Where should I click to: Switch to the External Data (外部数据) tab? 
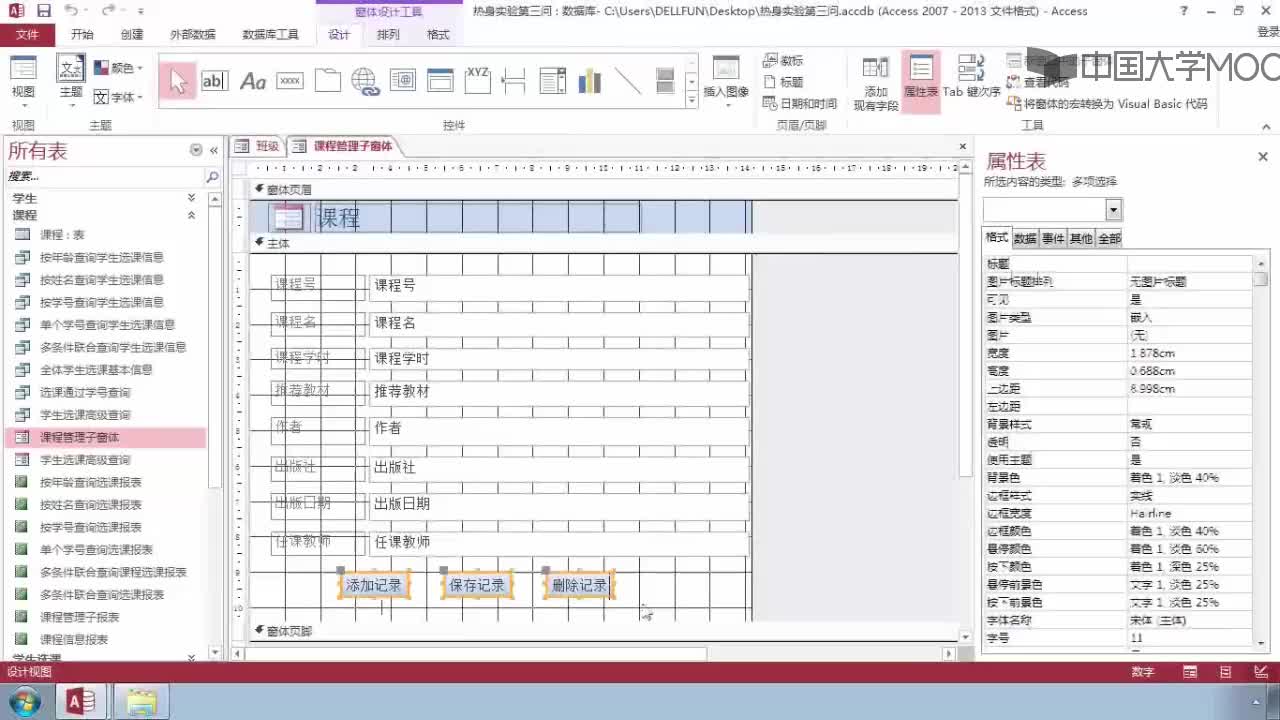click(x=193, y=34)
